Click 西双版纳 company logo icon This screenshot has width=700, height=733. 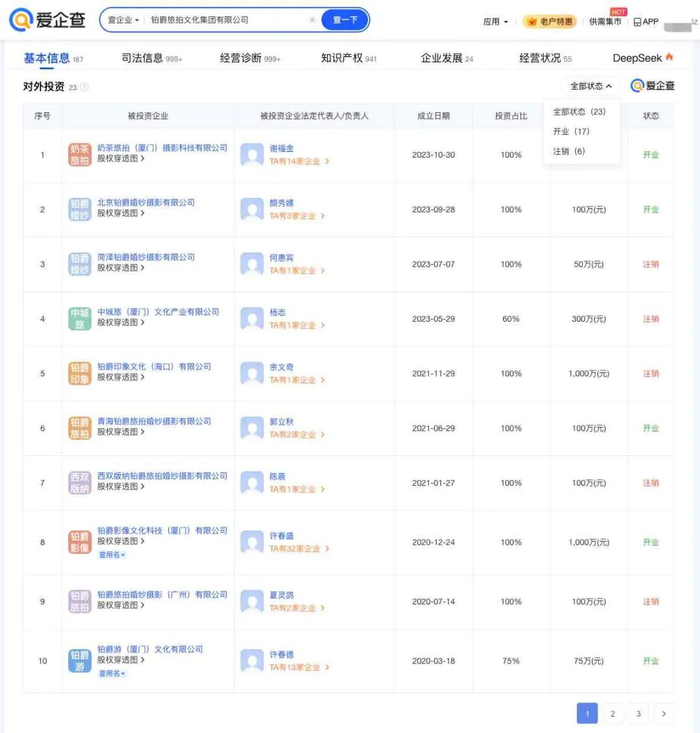click(79, 483)
